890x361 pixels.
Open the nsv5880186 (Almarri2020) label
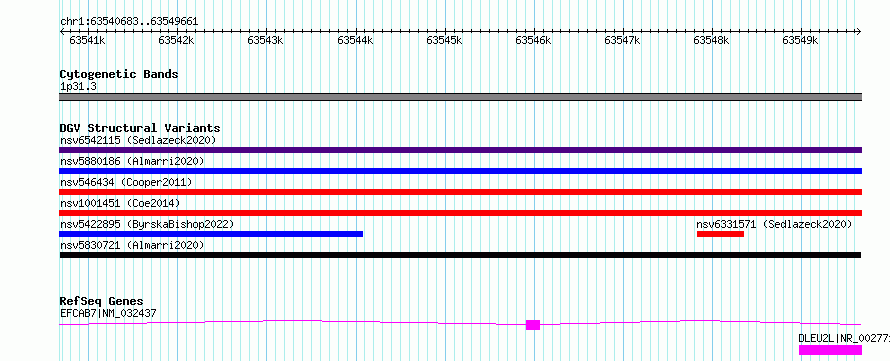click(132, 161)
